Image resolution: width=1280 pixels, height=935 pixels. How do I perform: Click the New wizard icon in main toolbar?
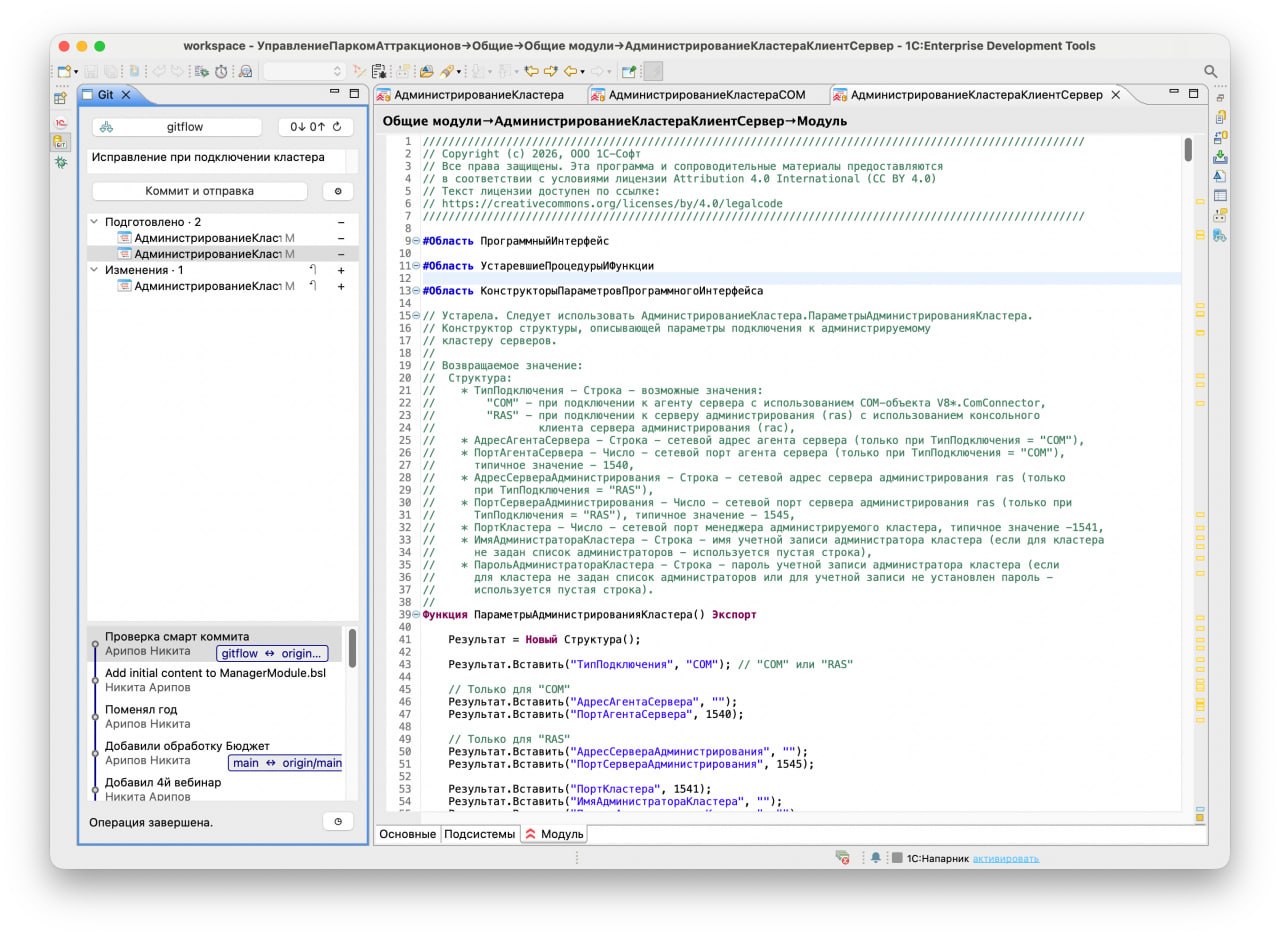pyautogui.click(x=65, y=71)
